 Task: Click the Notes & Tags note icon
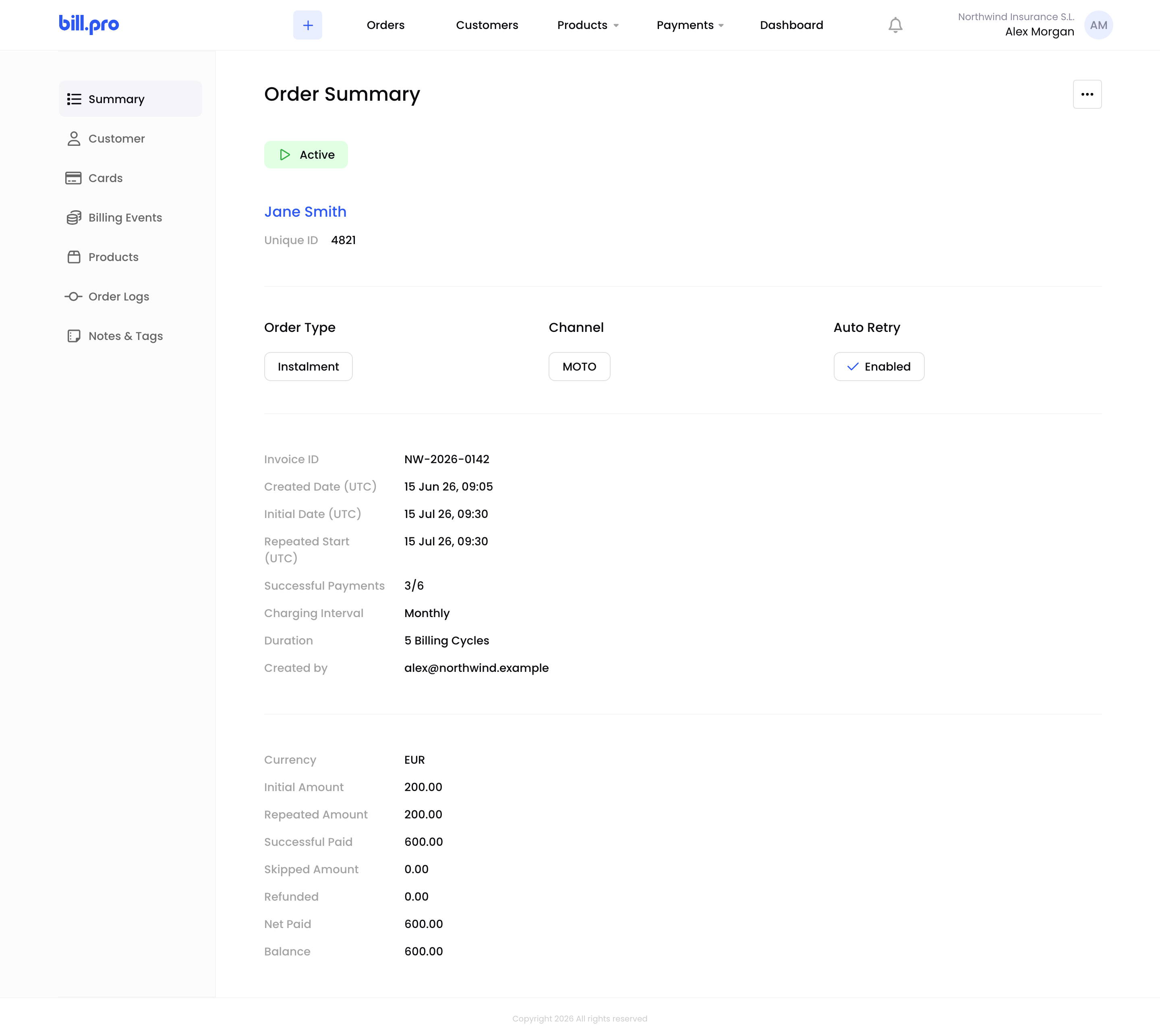[74, 336]
